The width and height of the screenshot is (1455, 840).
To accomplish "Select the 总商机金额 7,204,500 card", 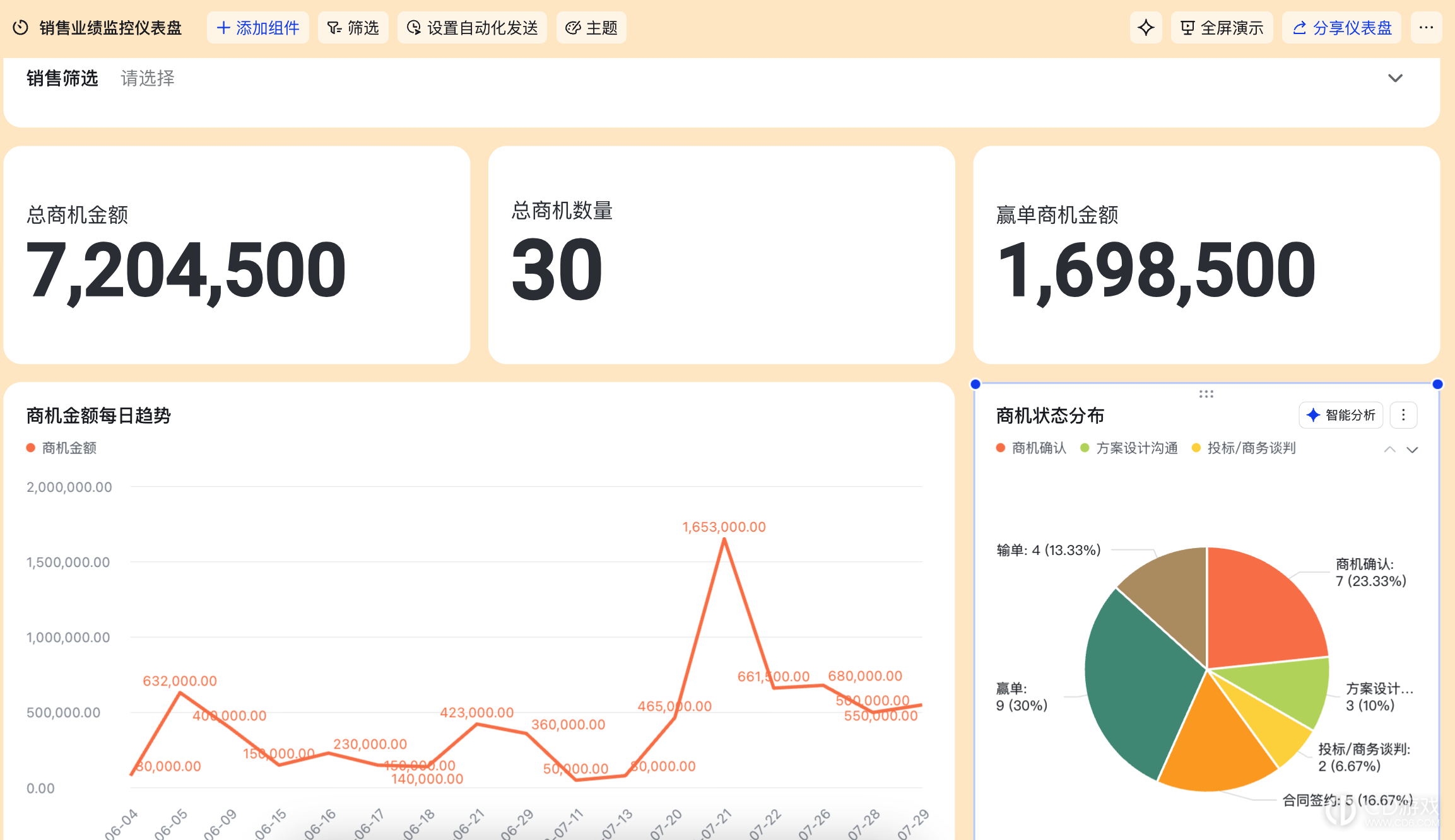I will tap(237, 255).
